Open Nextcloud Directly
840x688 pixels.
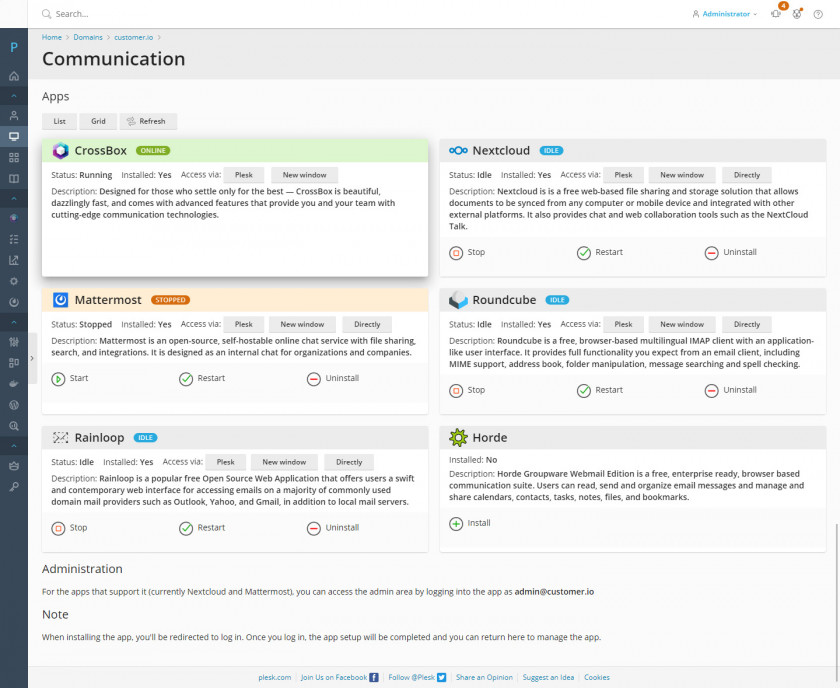(747, 175)
